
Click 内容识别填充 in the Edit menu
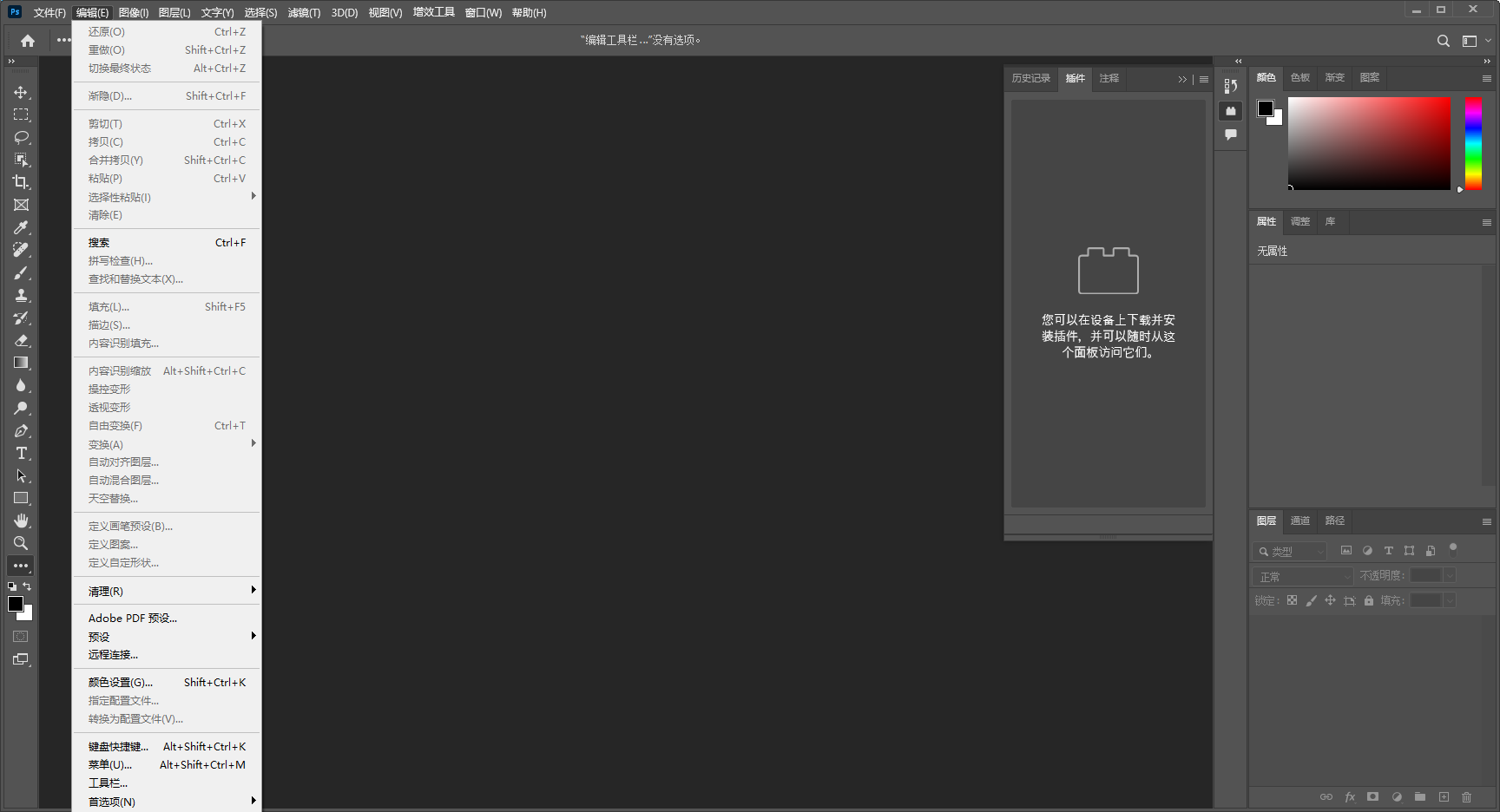[x=122, y=343]
